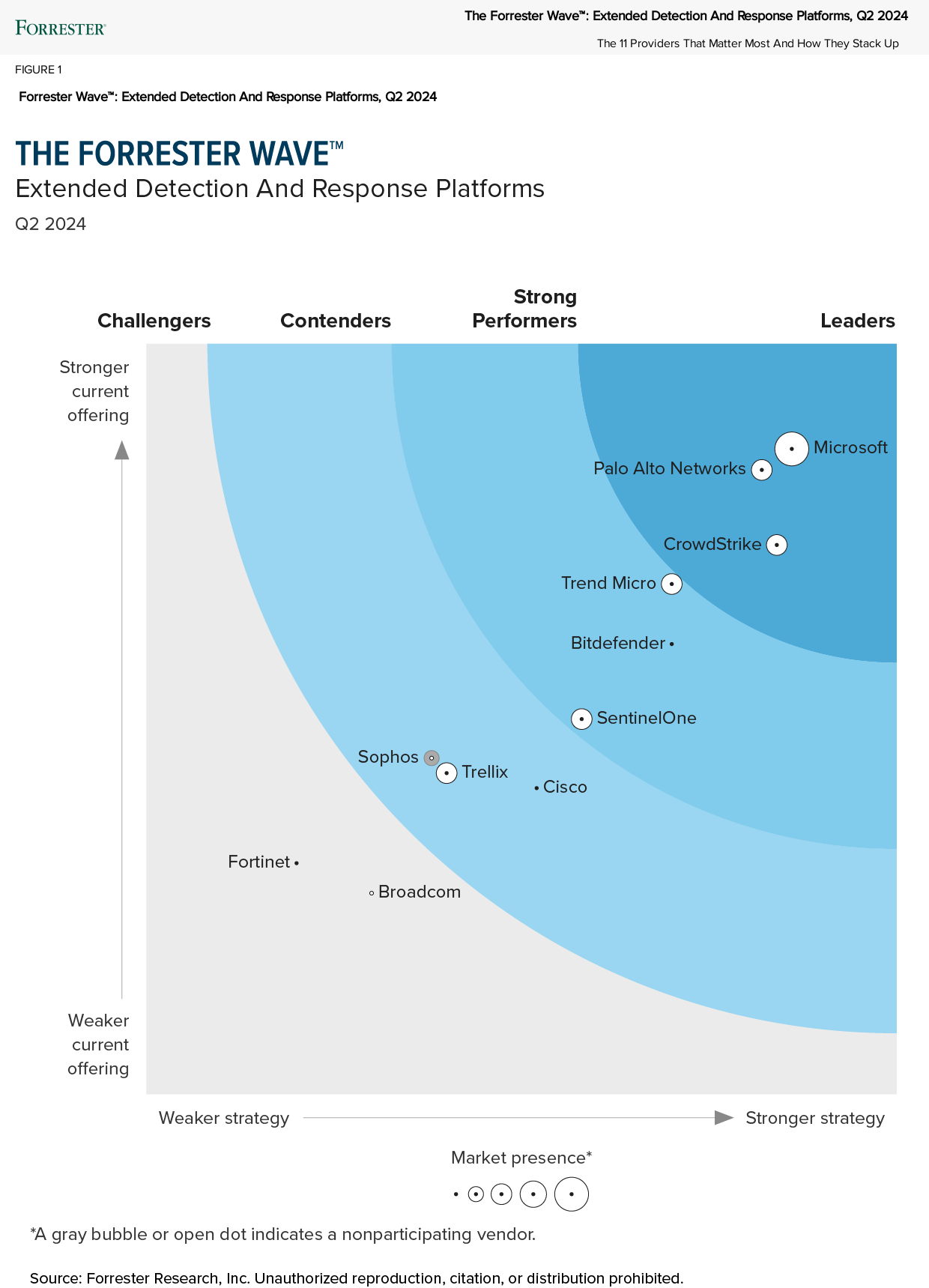Click the gray Sophos bubble
This screenshot has width=929, height=1288.
[x=431, y=758]
